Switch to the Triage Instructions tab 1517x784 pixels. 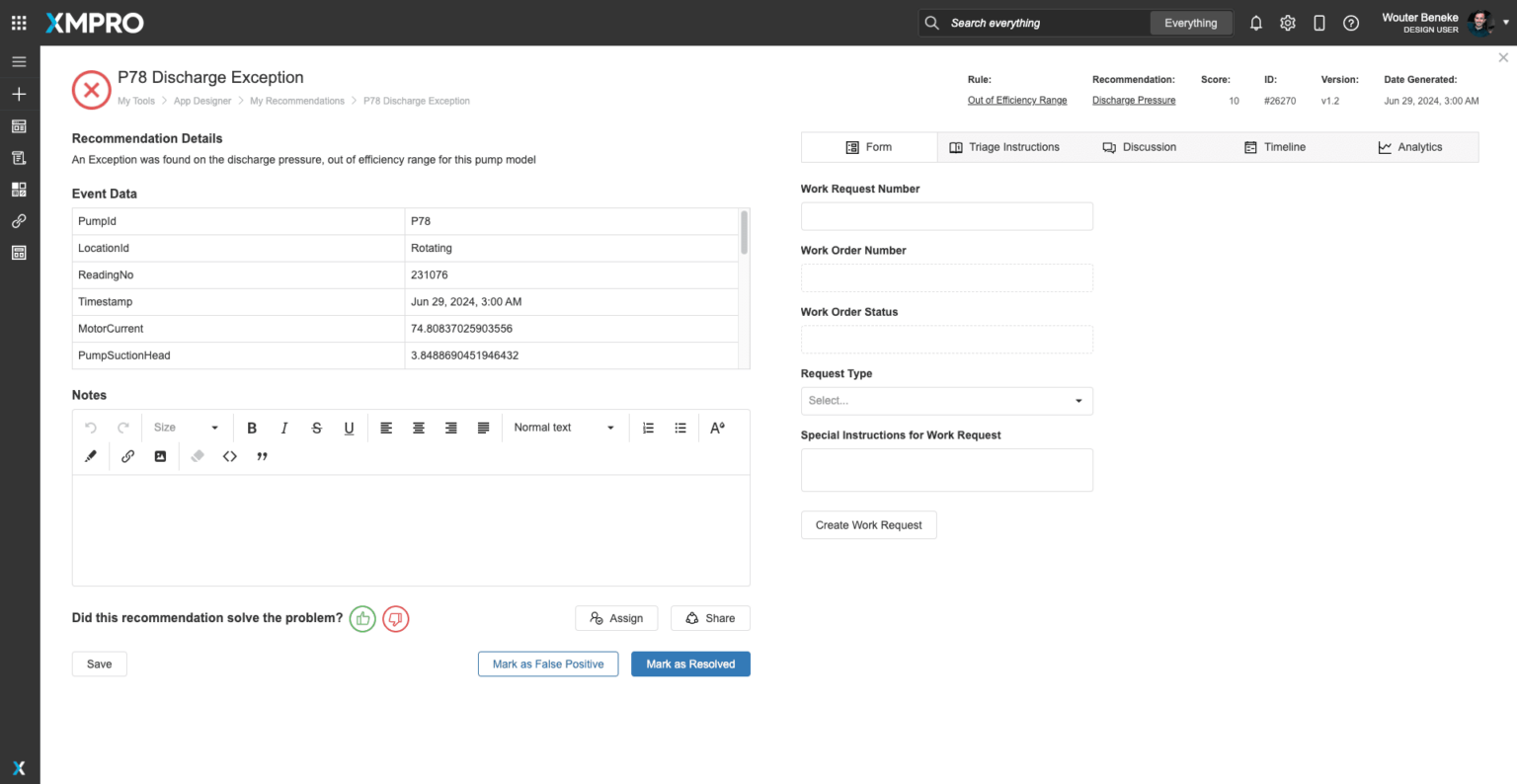click(1004, 147)
